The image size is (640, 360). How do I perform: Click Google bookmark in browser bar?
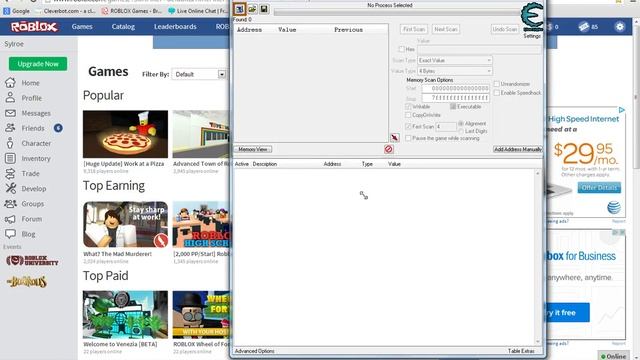point(17,11)
